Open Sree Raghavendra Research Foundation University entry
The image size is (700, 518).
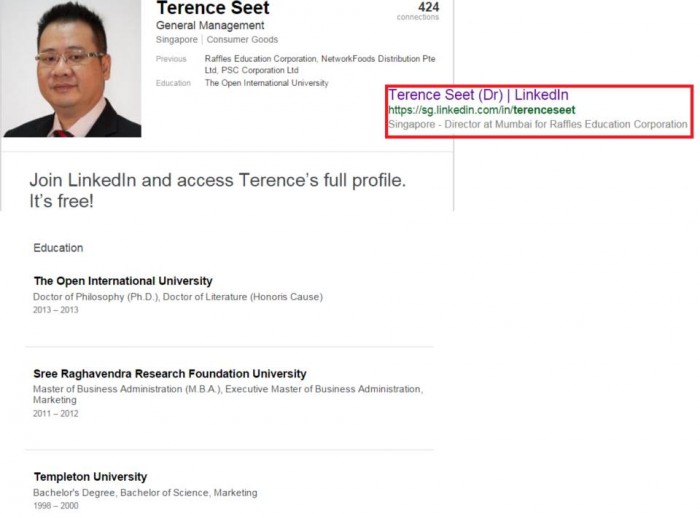click(x=170, y=374)
